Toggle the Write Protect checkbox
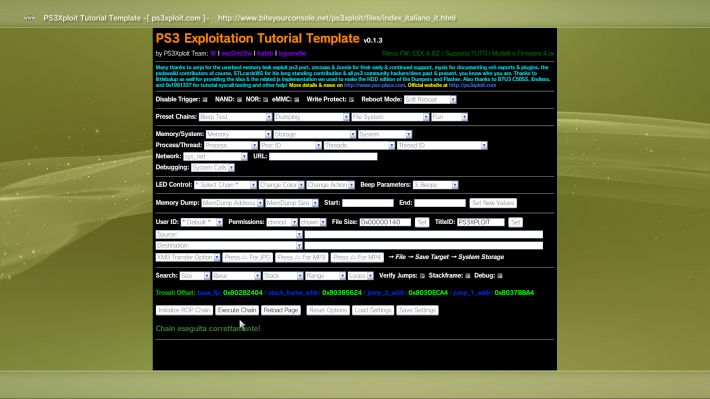Image resolution: width=710 pixels, height=399 pixels. pos(351,100)
